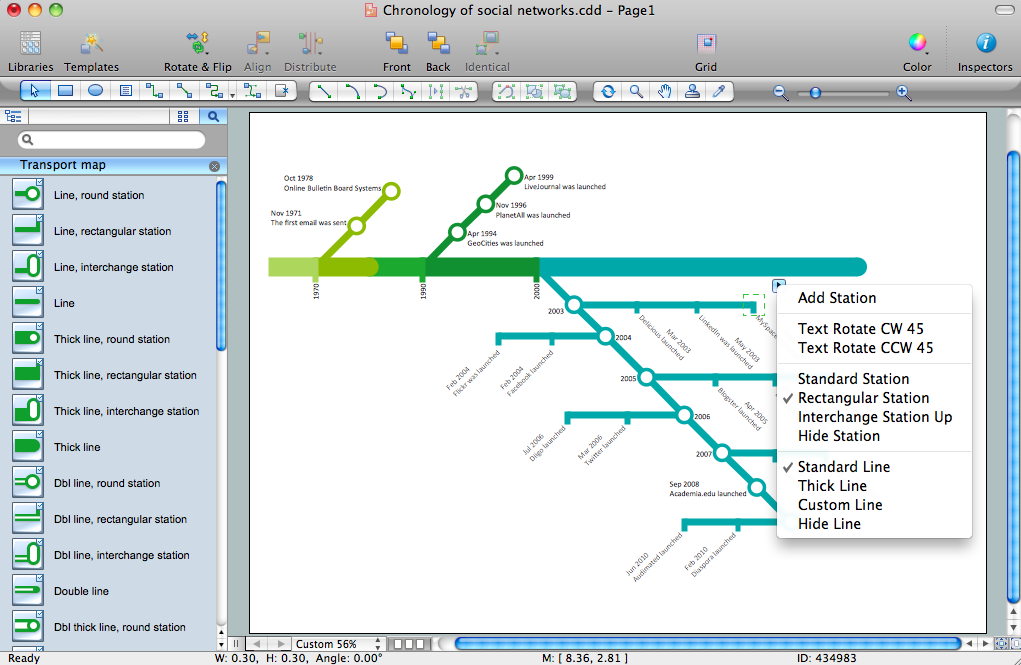
Task: Select the Eyedropper tool
Action: click(x=720, y=91)
